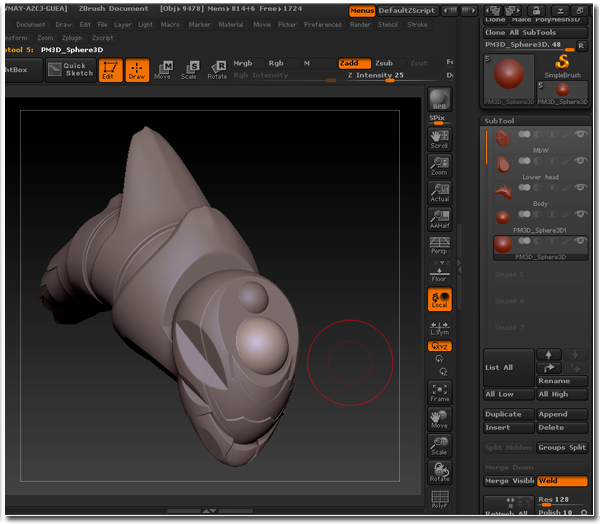
Task: Click the Frame mesh icon
Action: pyautogui.click(x=439, y=393)
